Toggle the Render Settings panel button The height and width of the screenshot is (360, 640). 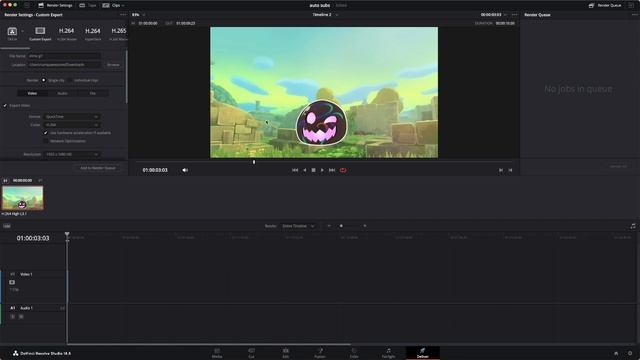55,5
